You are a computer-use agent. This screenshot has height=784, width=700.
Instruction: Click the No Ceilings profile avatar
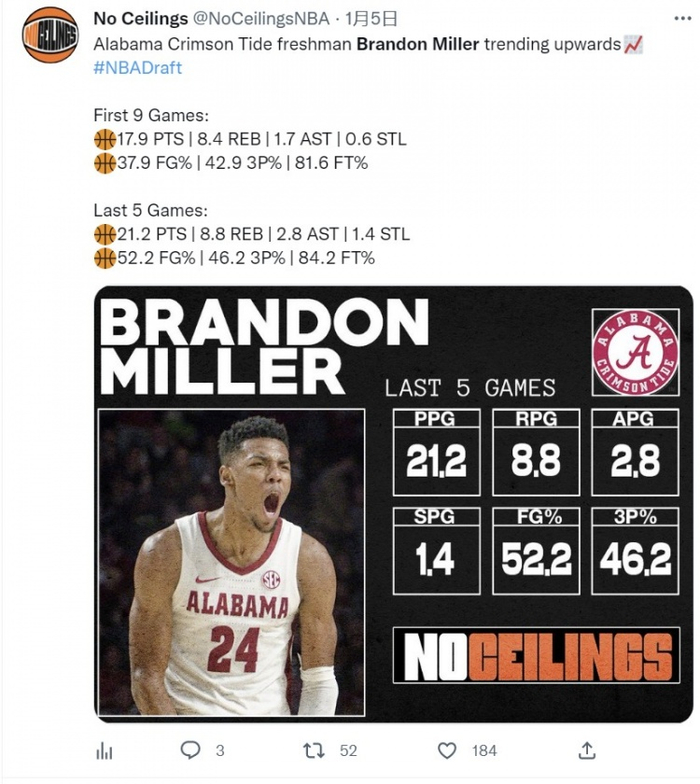click(50, 35)
